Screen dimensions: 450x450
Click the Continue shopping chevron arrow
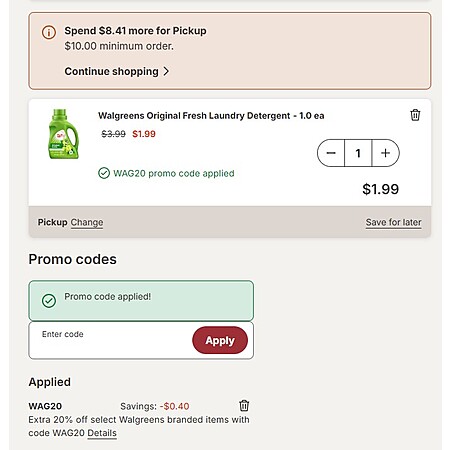pos(166,71)
